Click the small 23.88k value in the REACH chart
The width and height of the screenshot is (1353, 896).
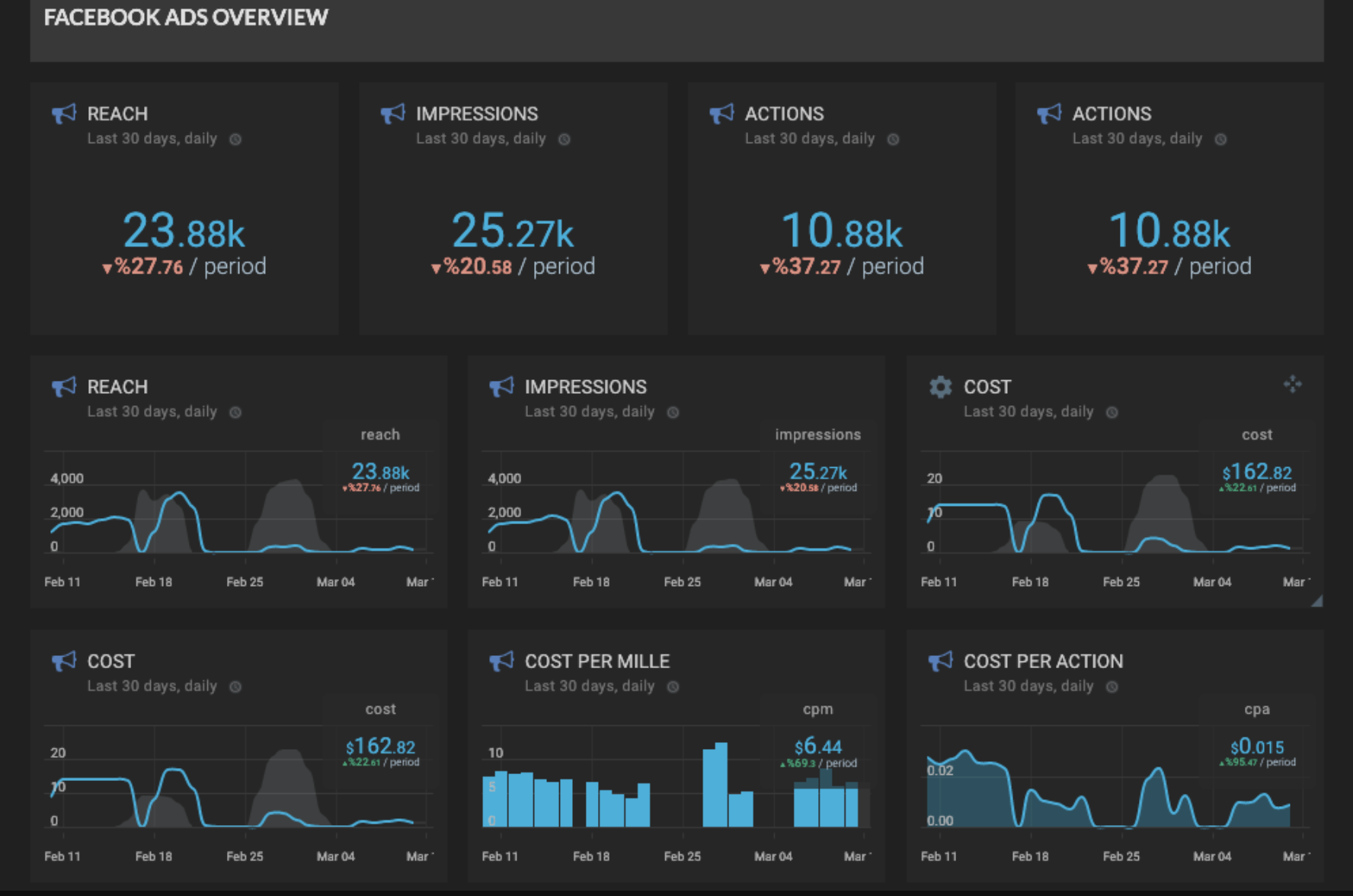[380, 472]
